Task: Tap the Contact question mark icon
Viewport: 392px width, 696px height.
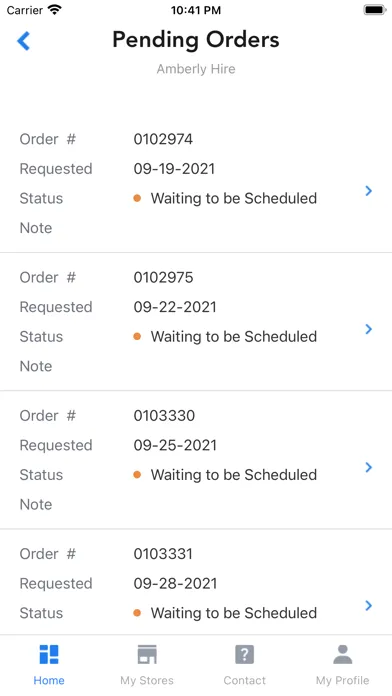Action: coord(245,655)
